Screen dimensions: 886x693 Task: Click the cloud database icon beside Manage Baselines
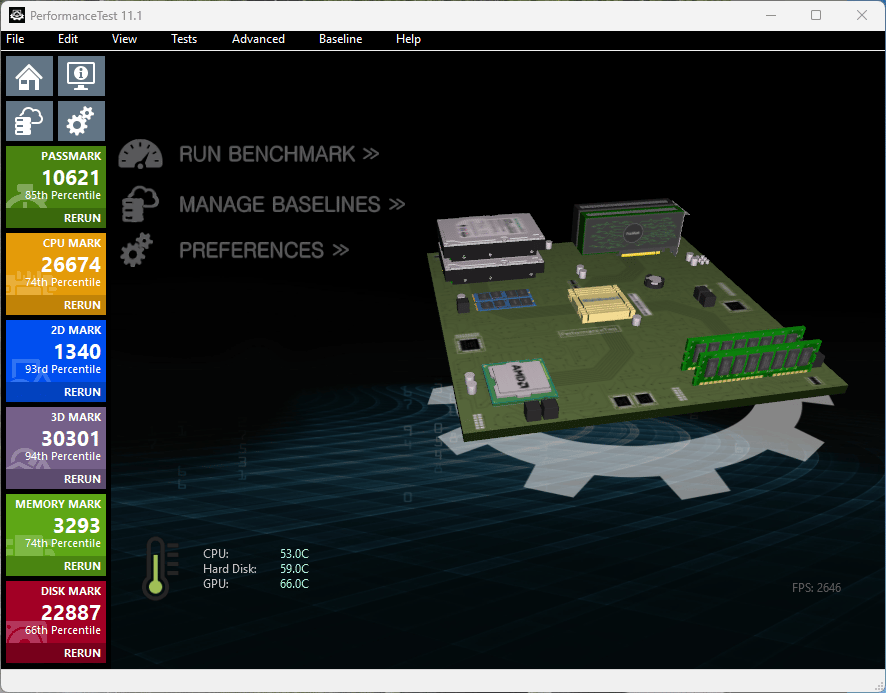140,203
